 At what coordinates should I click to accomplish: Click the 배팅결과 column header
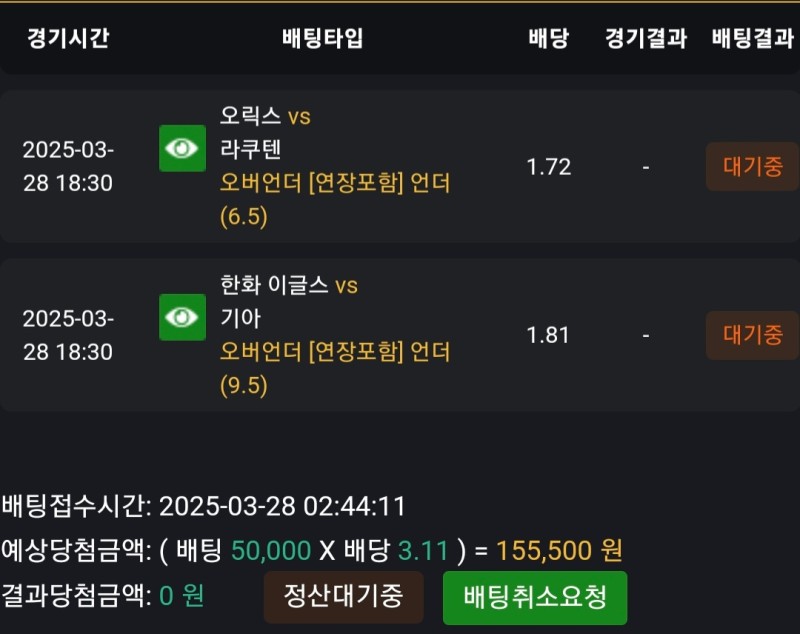click(752, 39)
